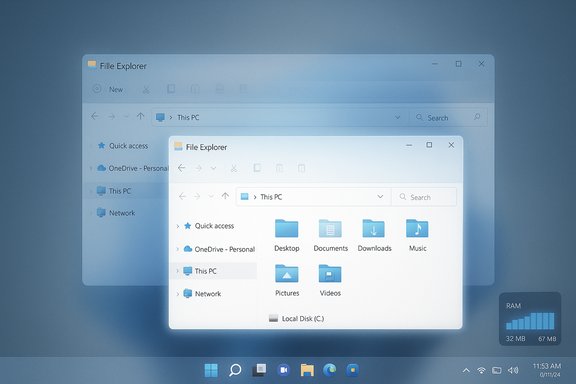The height and width of the screenshot is (384, 576).
Task: Open the Downloads folder
Action: [374, 235]
